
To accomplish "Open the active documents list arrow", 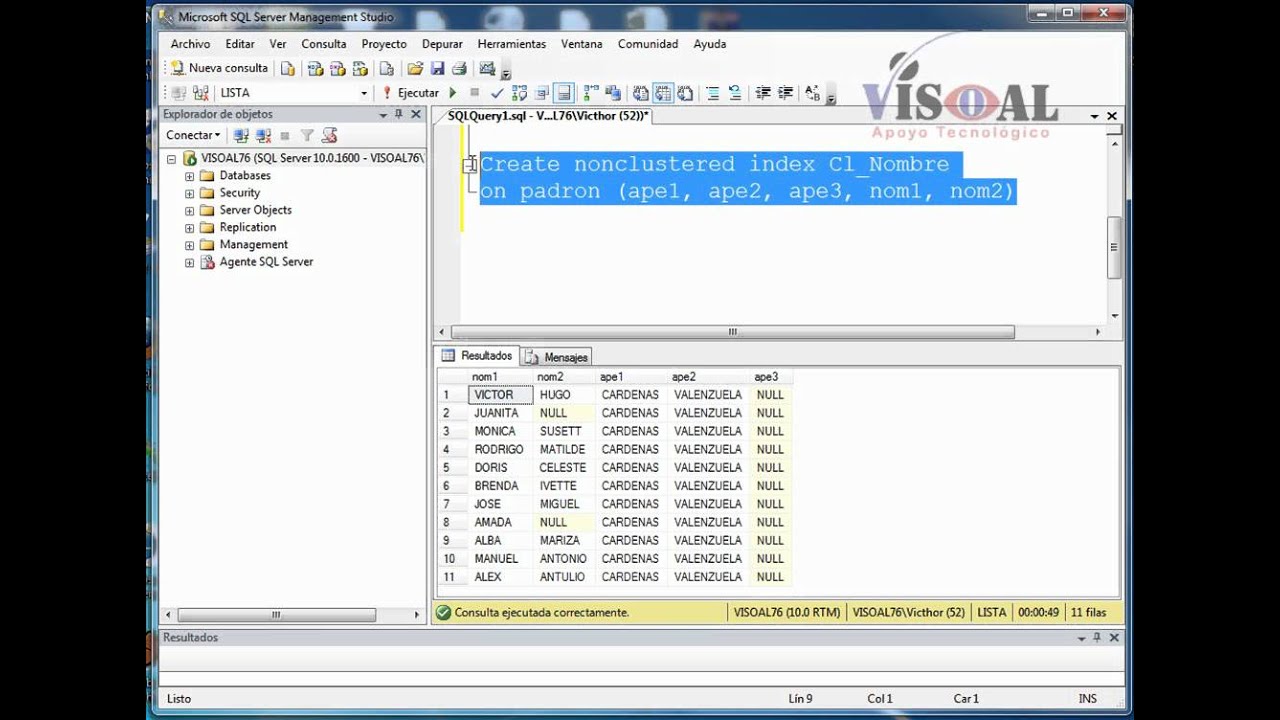I will tap(1094, 116).
